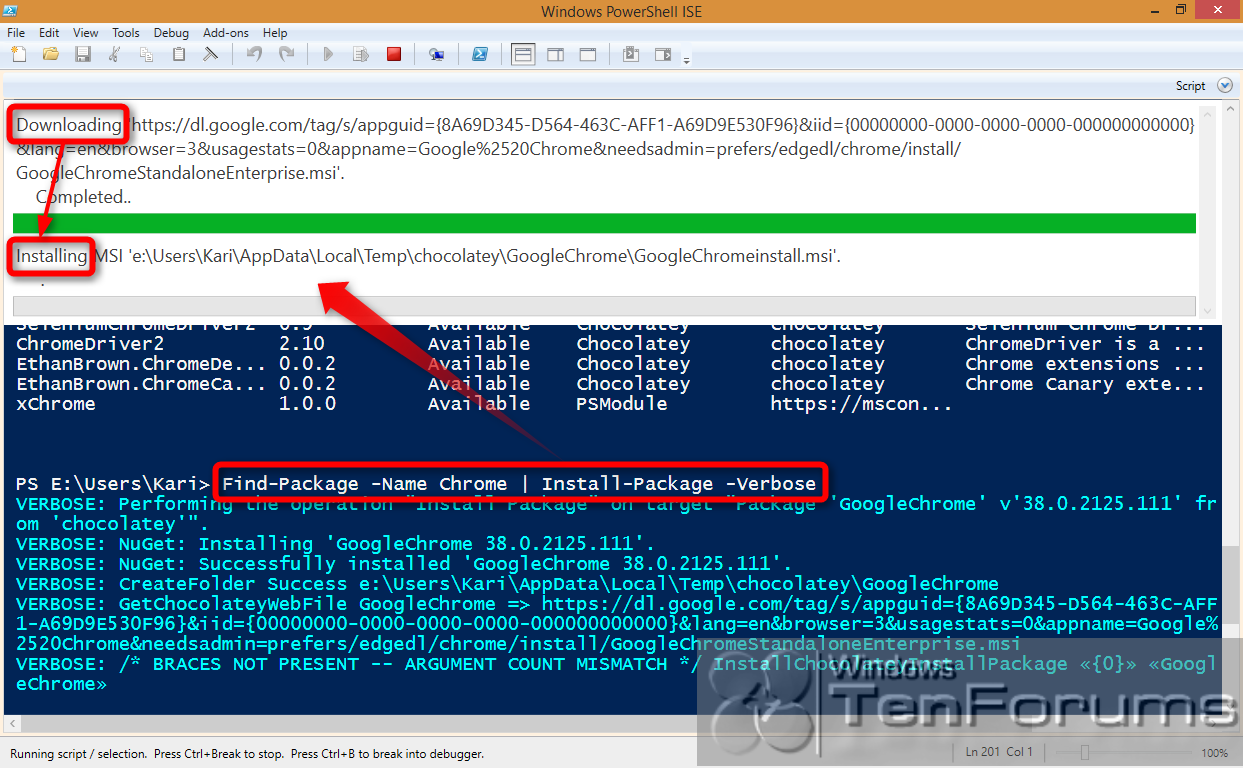Toggle the Script pane chevron button
Image resolution: width=1243 pixels, height=768 pixels.
1223,86
